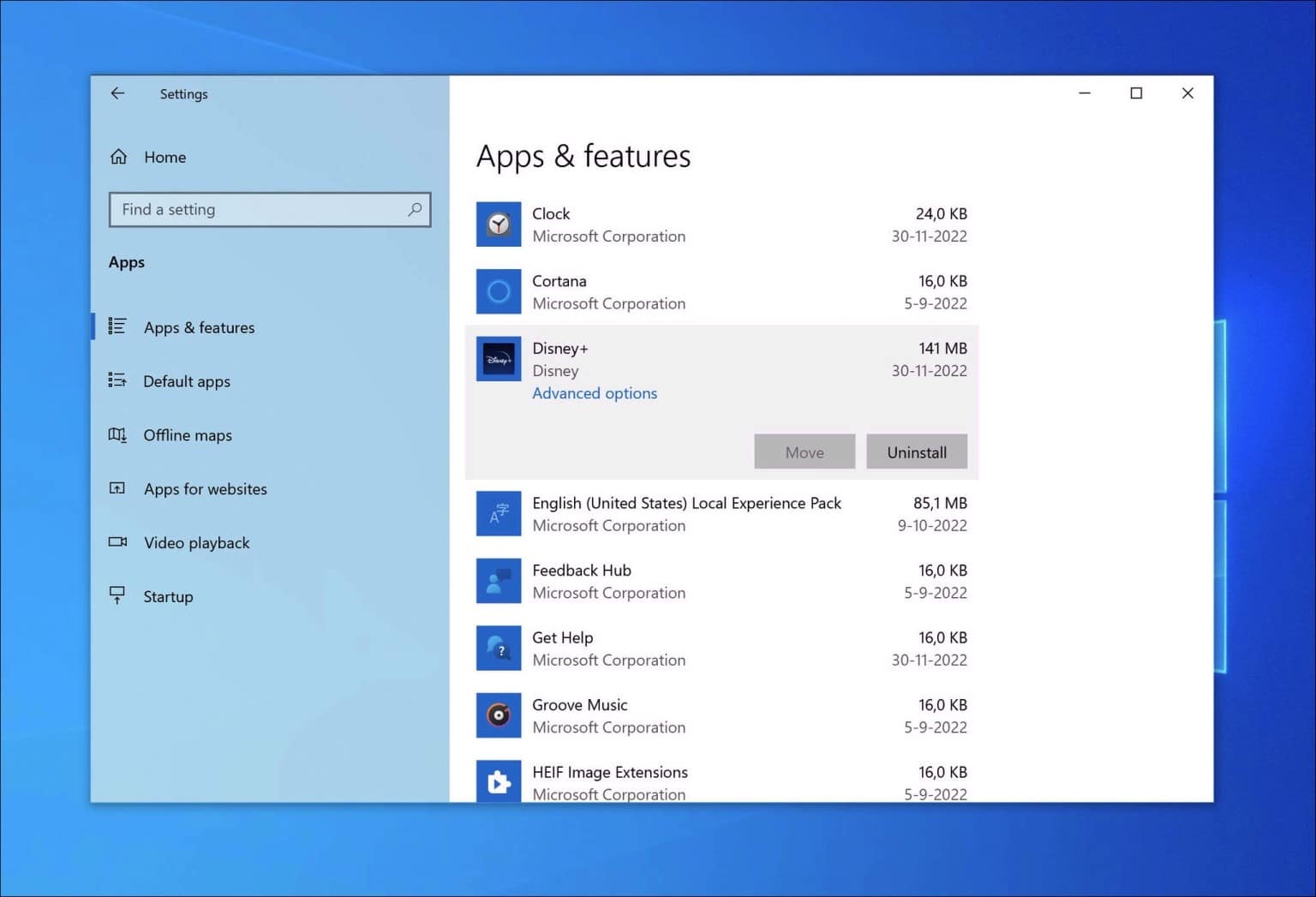
Task: Go to Default apps settings
Action: 187,381
